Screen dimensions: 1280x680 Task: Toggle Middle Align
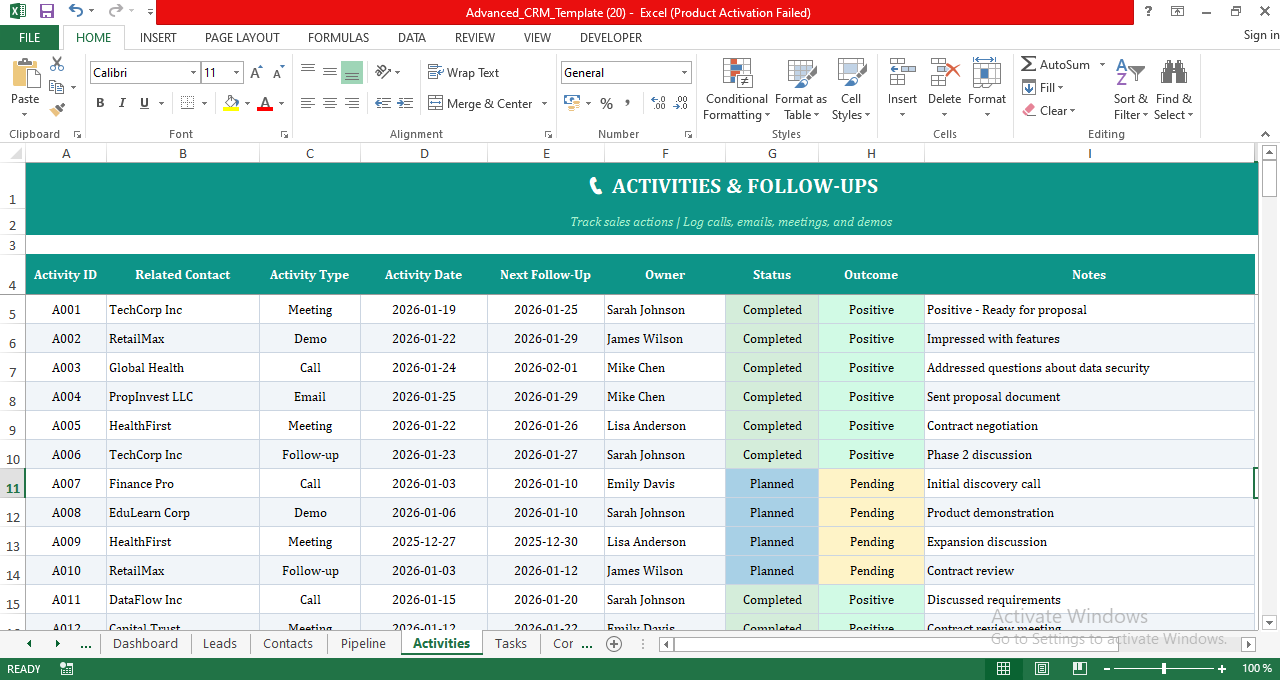(x=330, y=72)
